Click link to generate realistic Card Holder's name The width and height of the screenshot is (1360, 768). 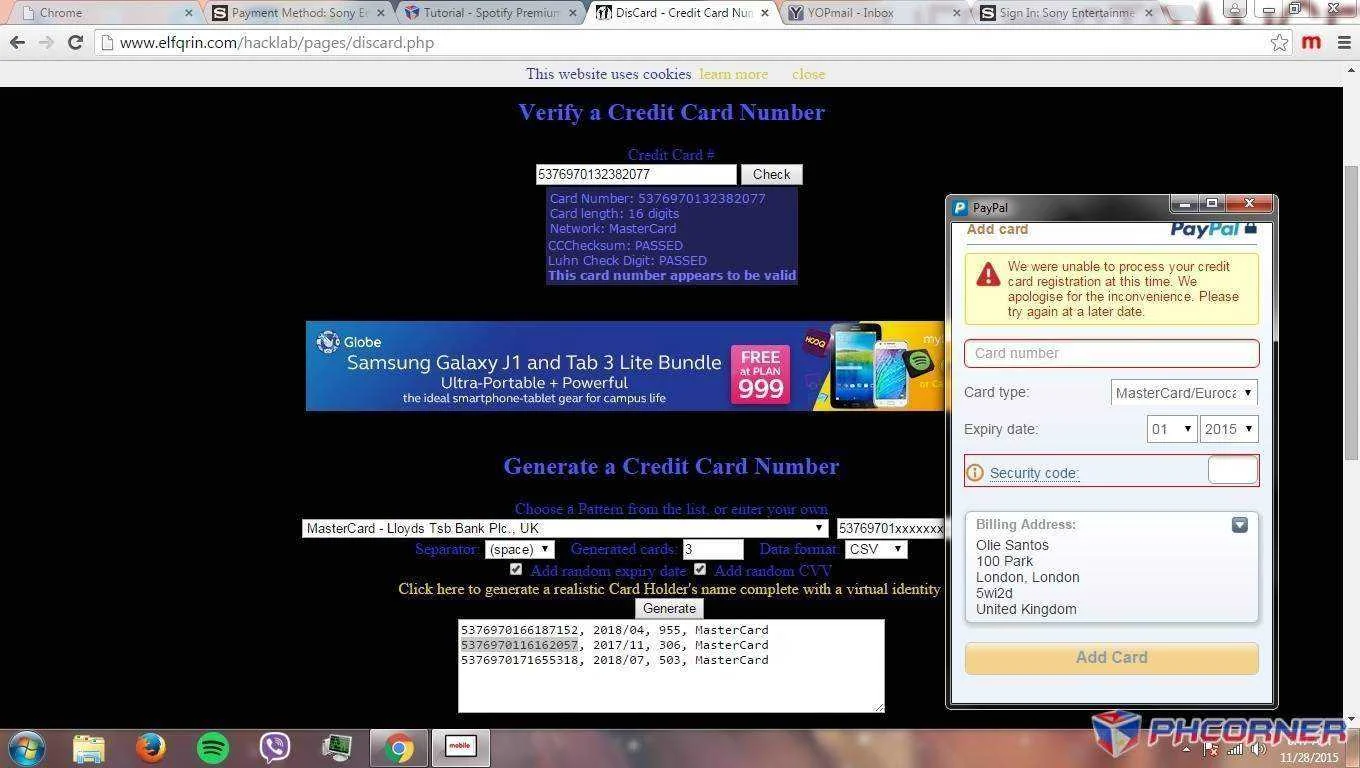click(669, 589)
